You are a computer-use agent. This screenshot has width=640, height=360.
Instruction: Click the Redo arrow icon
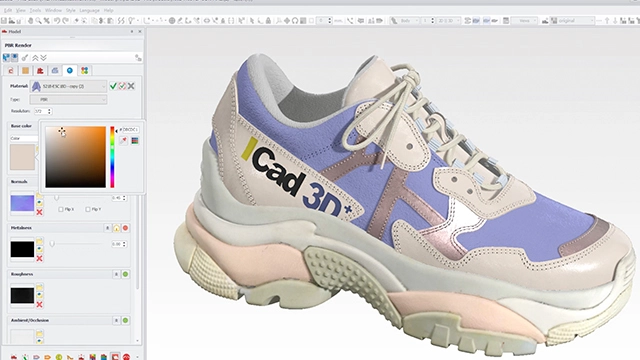65,20
